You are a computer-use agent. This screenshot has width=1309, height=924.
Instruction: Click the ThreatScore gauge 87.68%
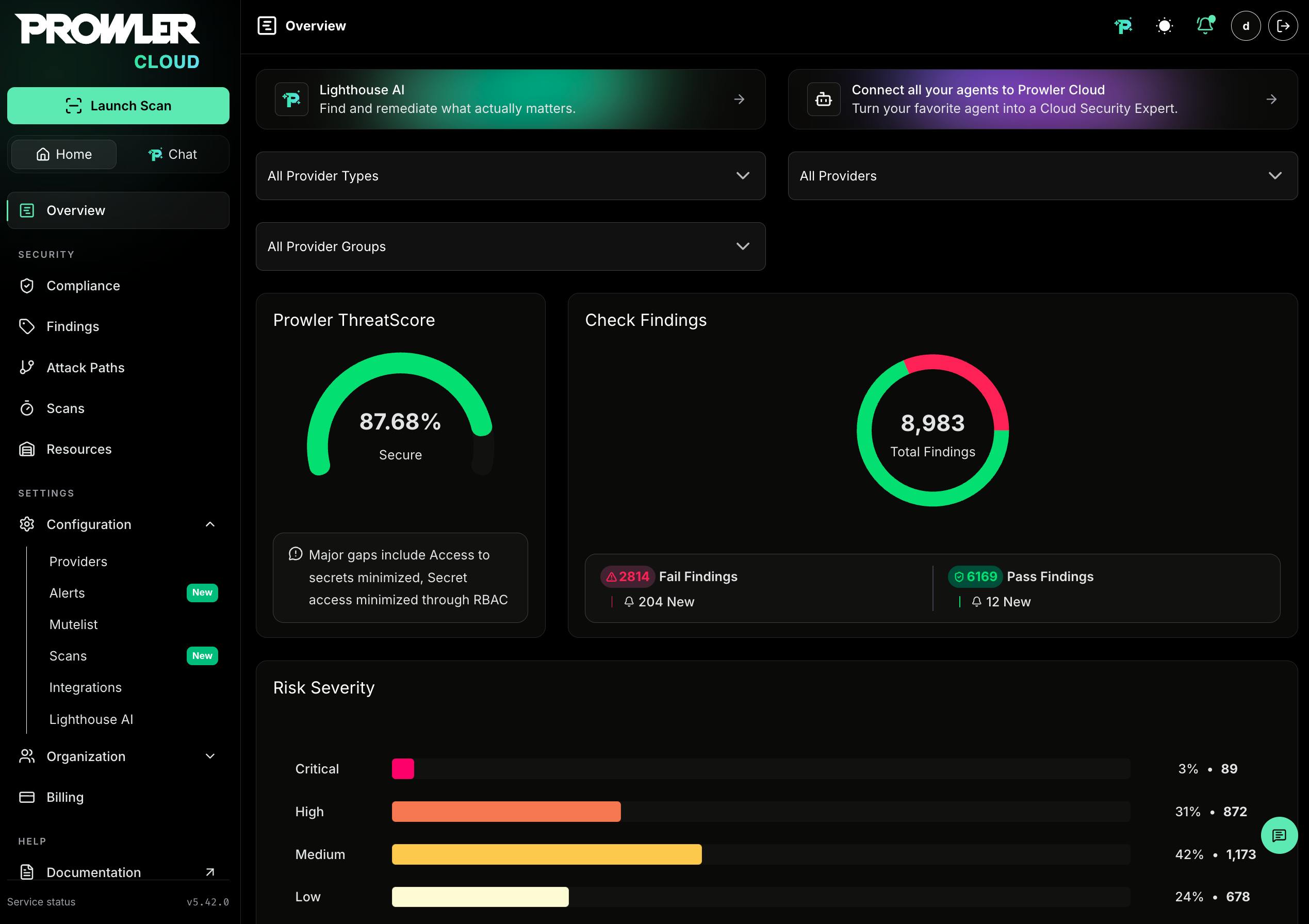pos(400,415)
